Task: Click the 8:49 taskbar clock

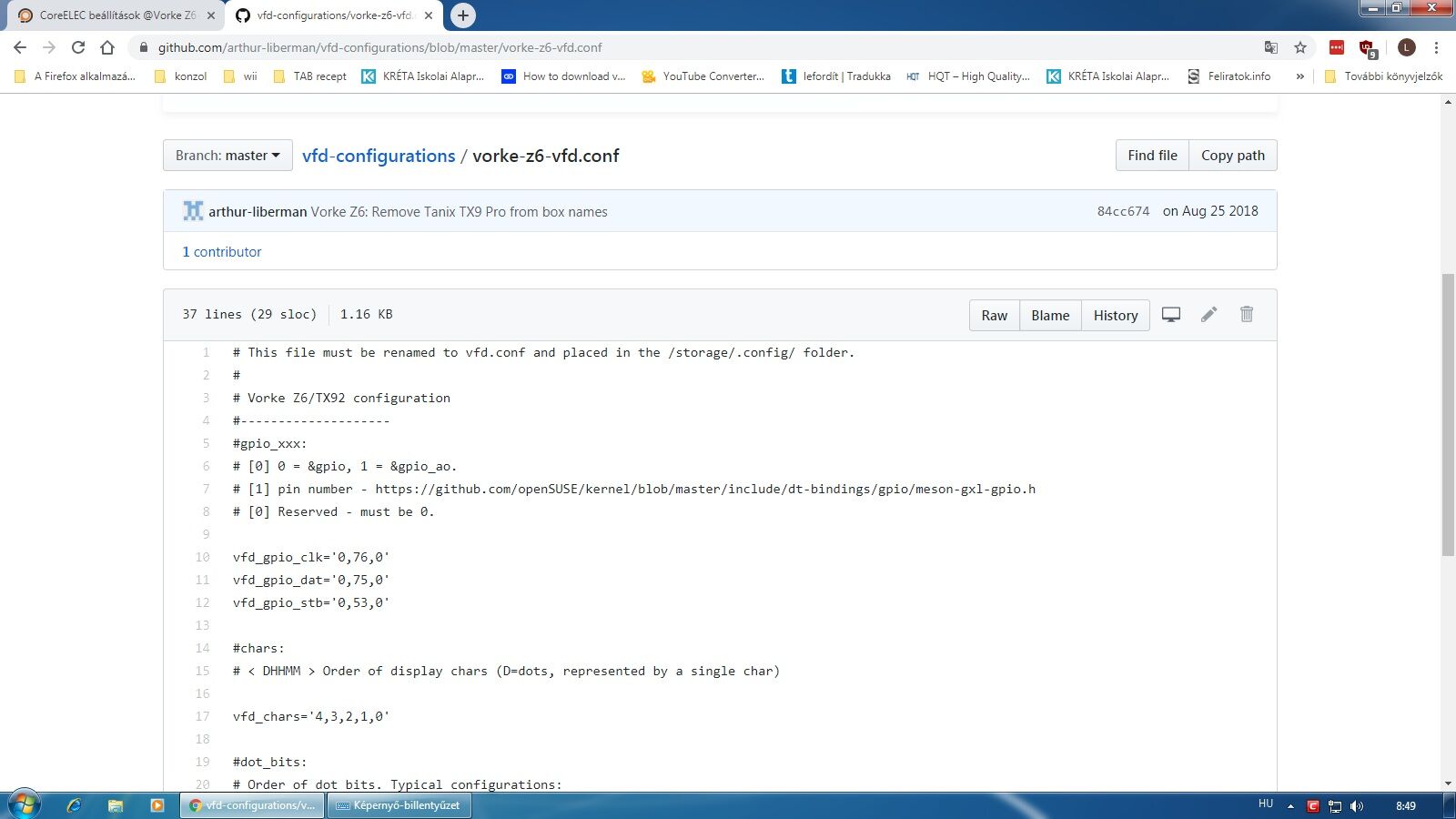Action: (1406, 806)
